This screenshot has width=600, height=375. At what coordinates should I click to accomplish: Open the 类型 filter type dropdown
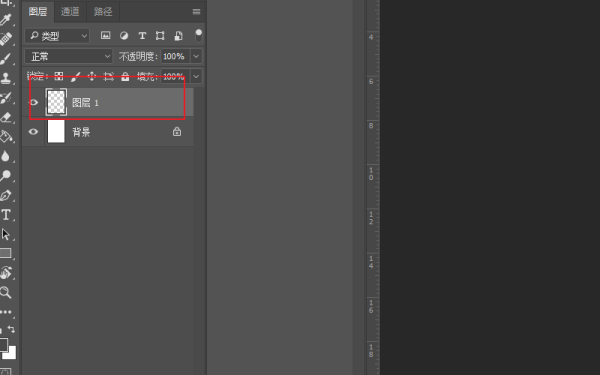[x=57, y=36]
